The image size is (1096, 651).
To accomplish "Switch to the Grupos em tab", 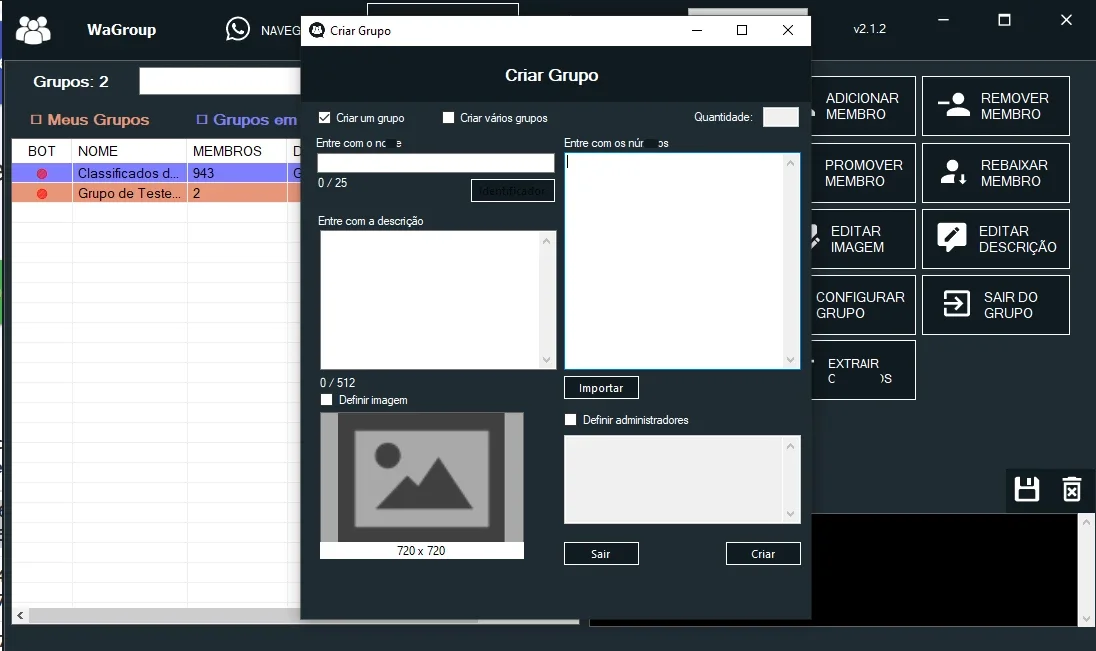I will coord(247,120).
